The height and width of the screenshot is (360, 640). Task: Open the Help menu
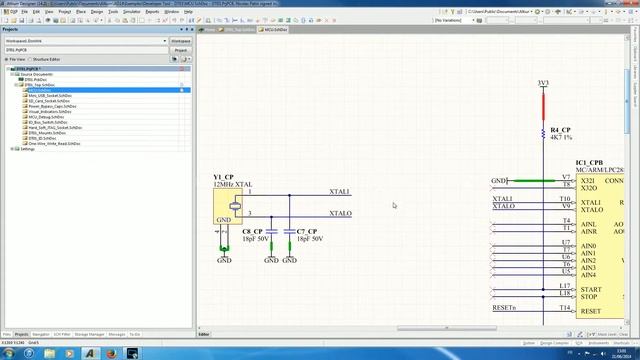pos(188,12)
